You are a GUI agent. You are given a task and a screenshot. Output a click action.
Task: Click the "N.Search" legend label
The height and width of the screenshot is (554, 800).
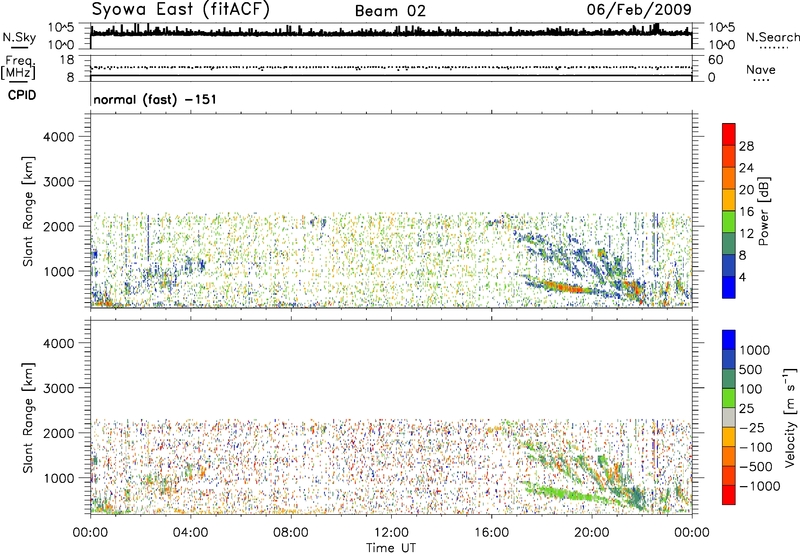coord(773,37)
